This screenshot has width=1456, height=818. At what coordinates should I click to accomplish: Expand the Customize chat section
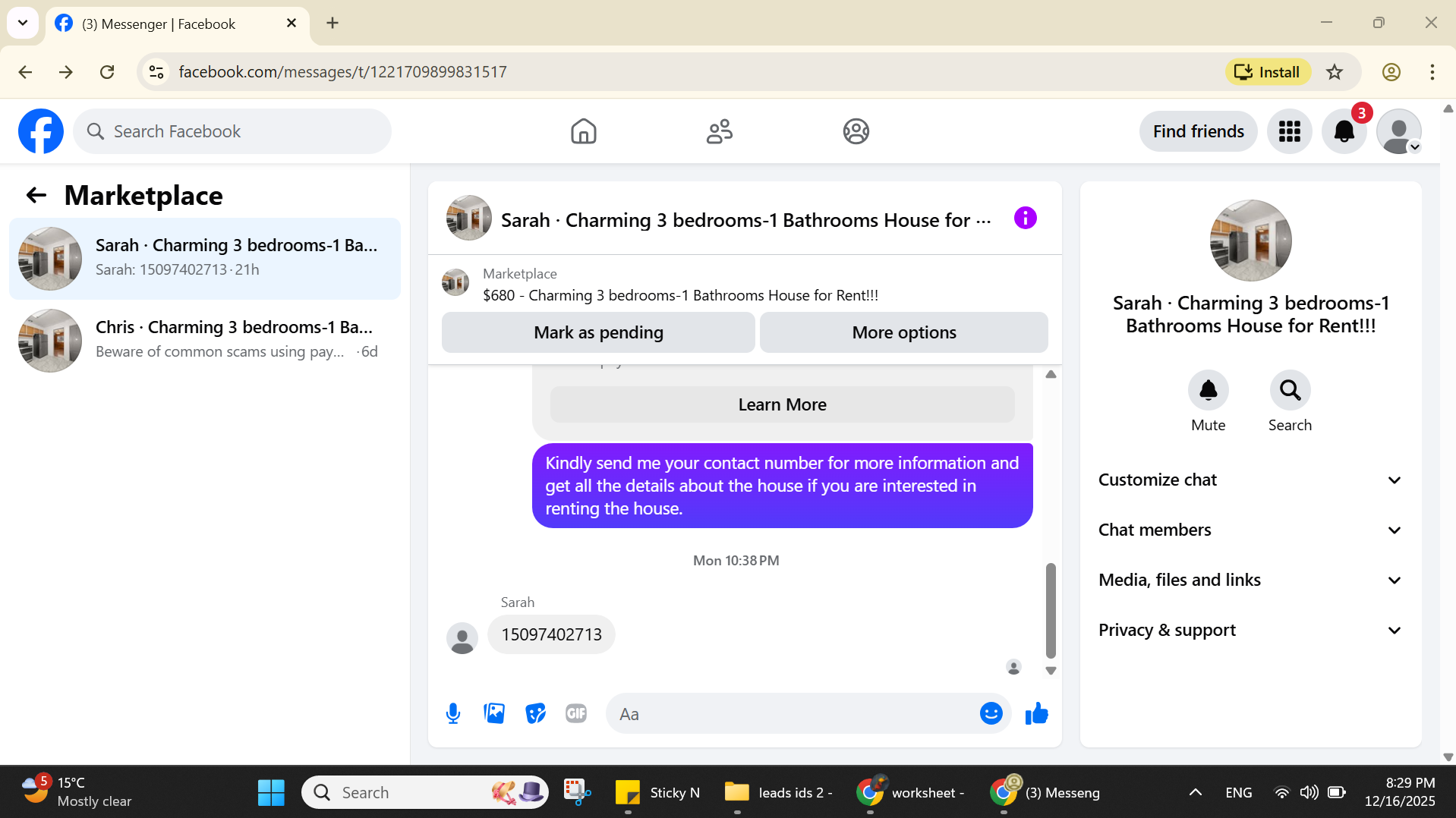pyautogui.click(x=1250, y=480)
